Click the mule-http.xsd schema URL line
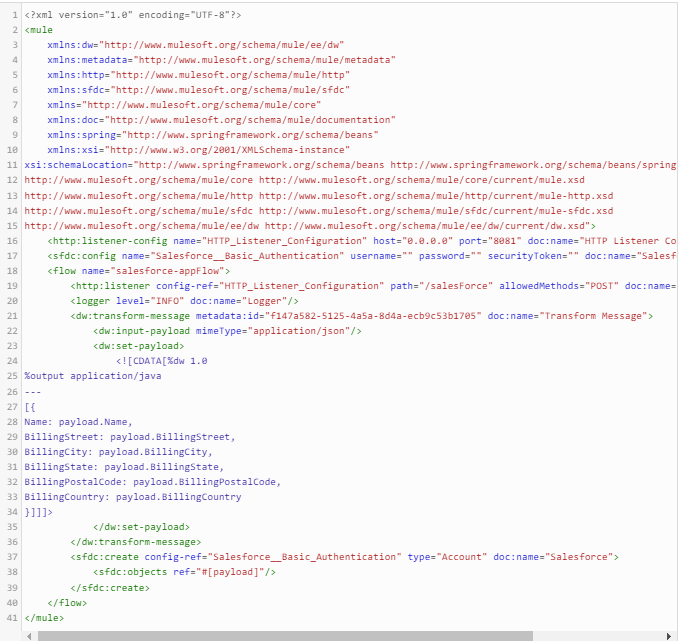The height and width of the screenshot is (641, 687). [x=319, y=195]
